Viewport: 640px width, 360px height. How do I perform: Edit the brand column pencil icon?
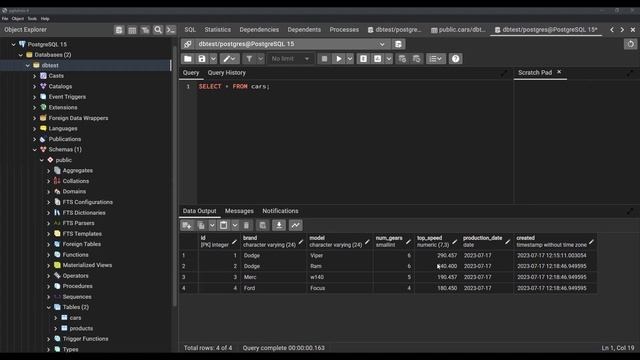(x=301, y=242)
